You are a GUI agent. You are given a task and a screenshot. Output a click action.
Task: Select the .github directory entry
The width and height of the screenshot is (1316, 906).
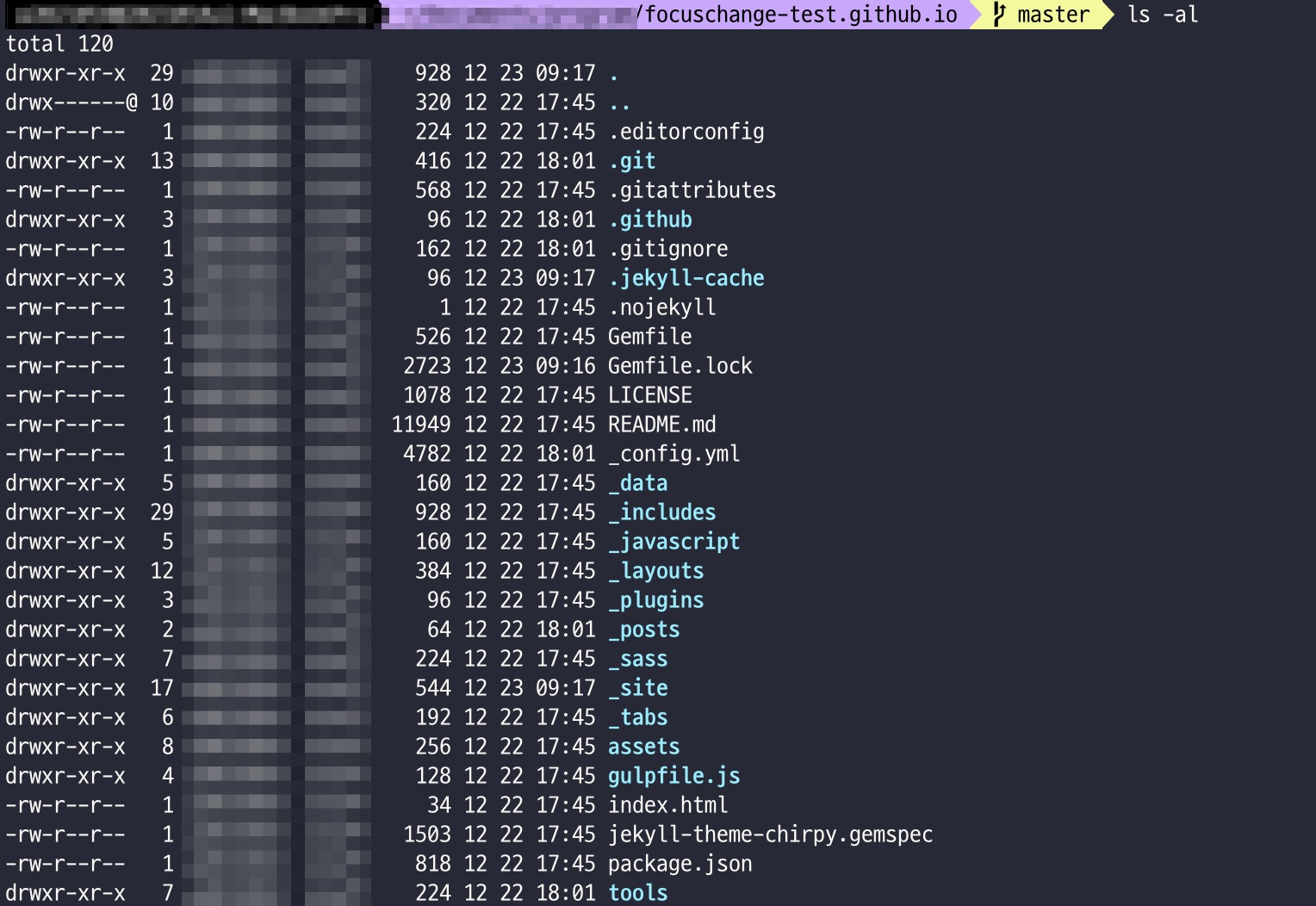650,220
